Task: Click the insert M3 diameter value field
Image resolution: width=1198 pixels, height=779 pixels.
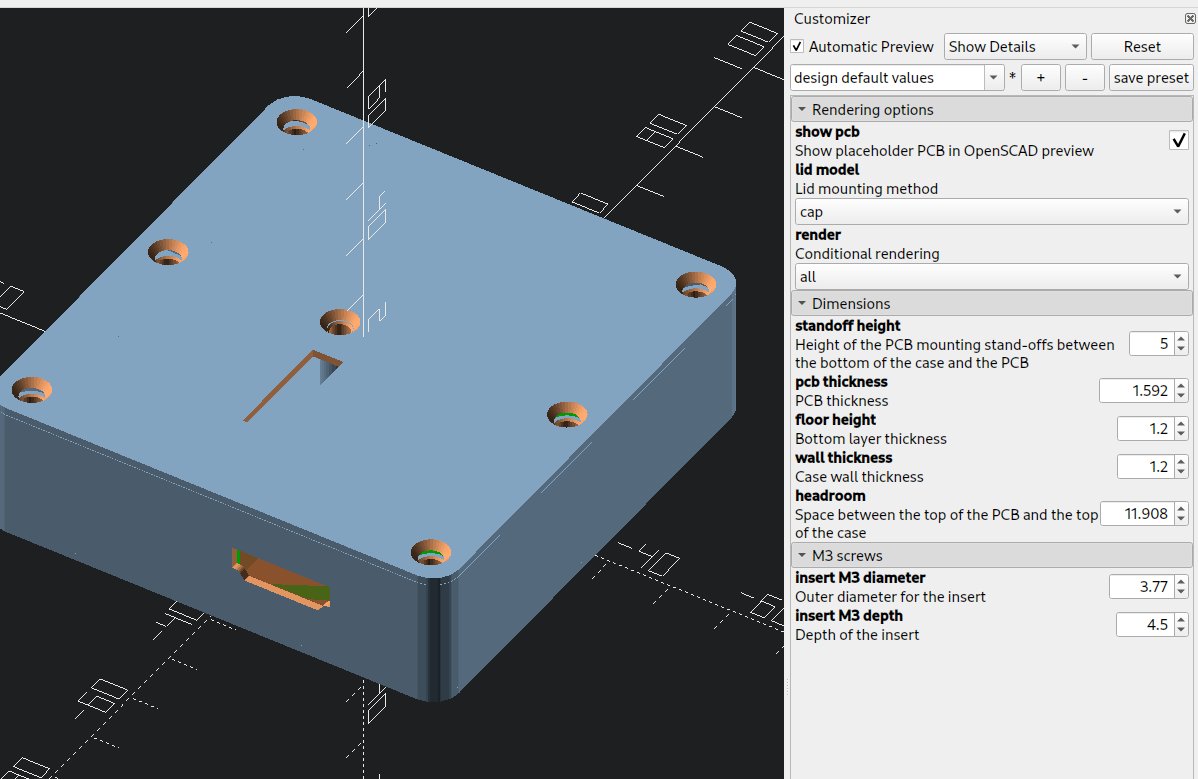Action: (1141, 587)
